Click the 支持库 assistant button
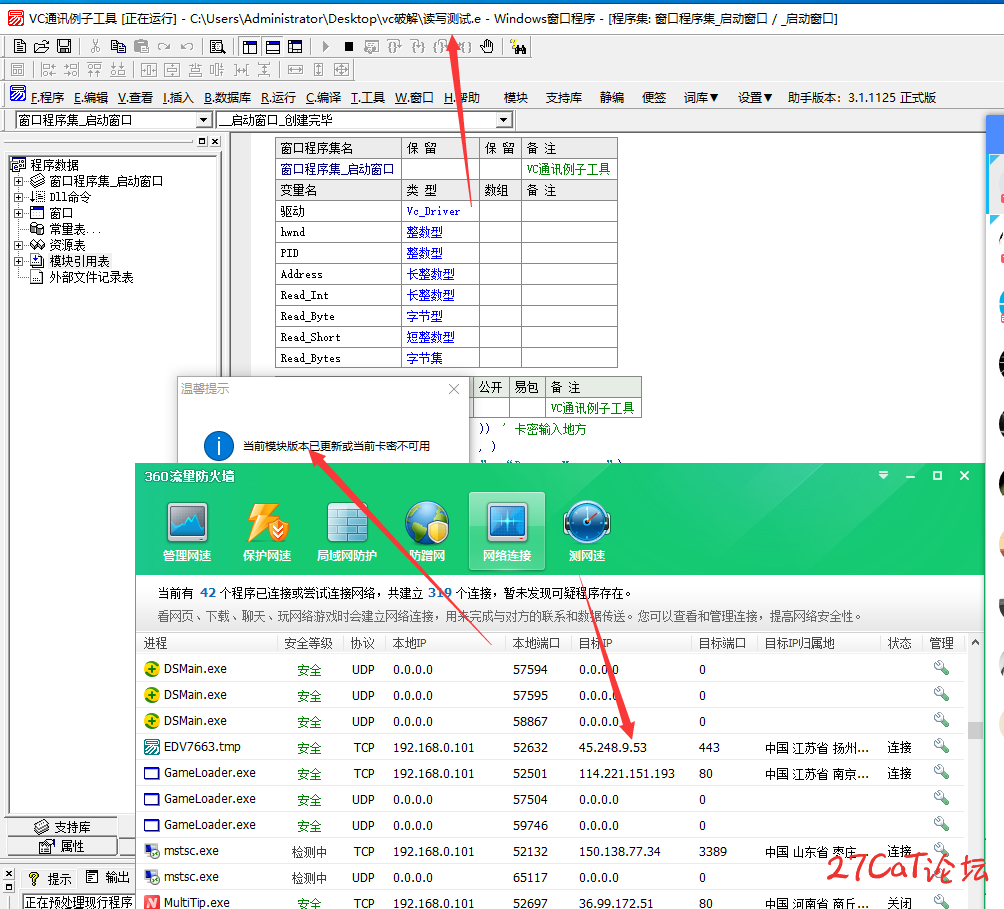1004x909 pixels. pyautogui.click(x=564, y=97)
